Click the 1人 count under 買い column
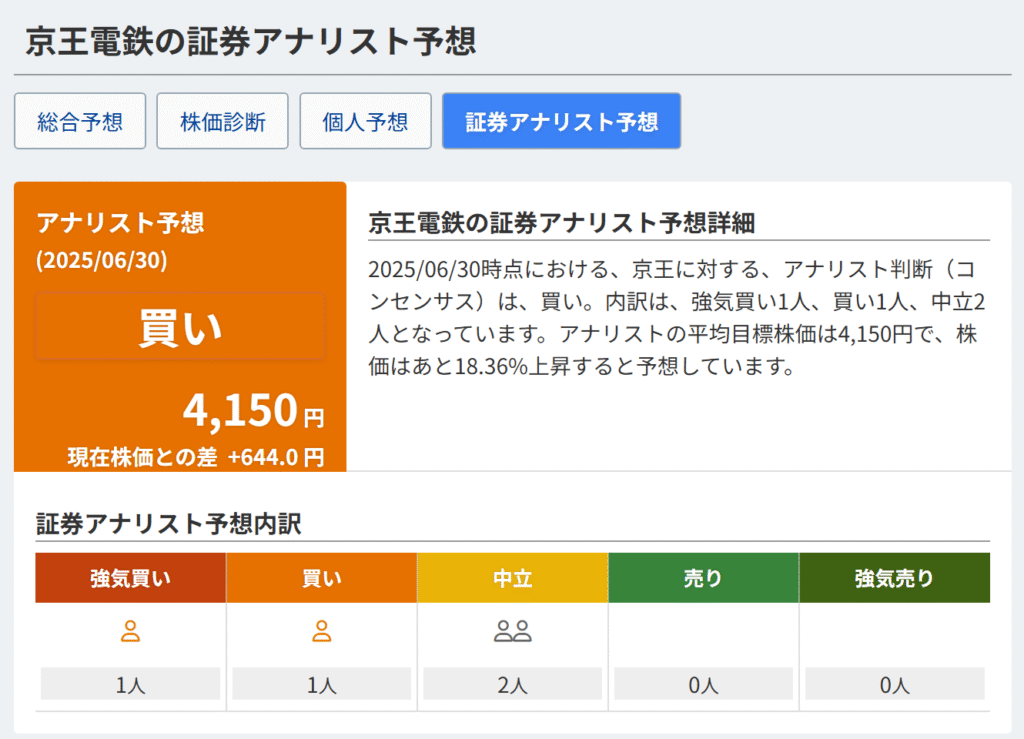 pos(321,685)
